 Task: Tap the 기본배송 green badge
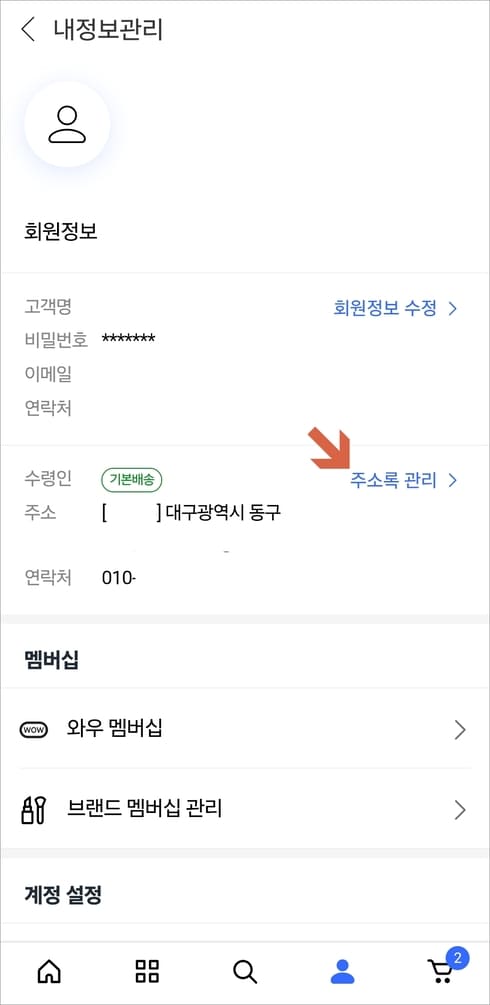131,479
